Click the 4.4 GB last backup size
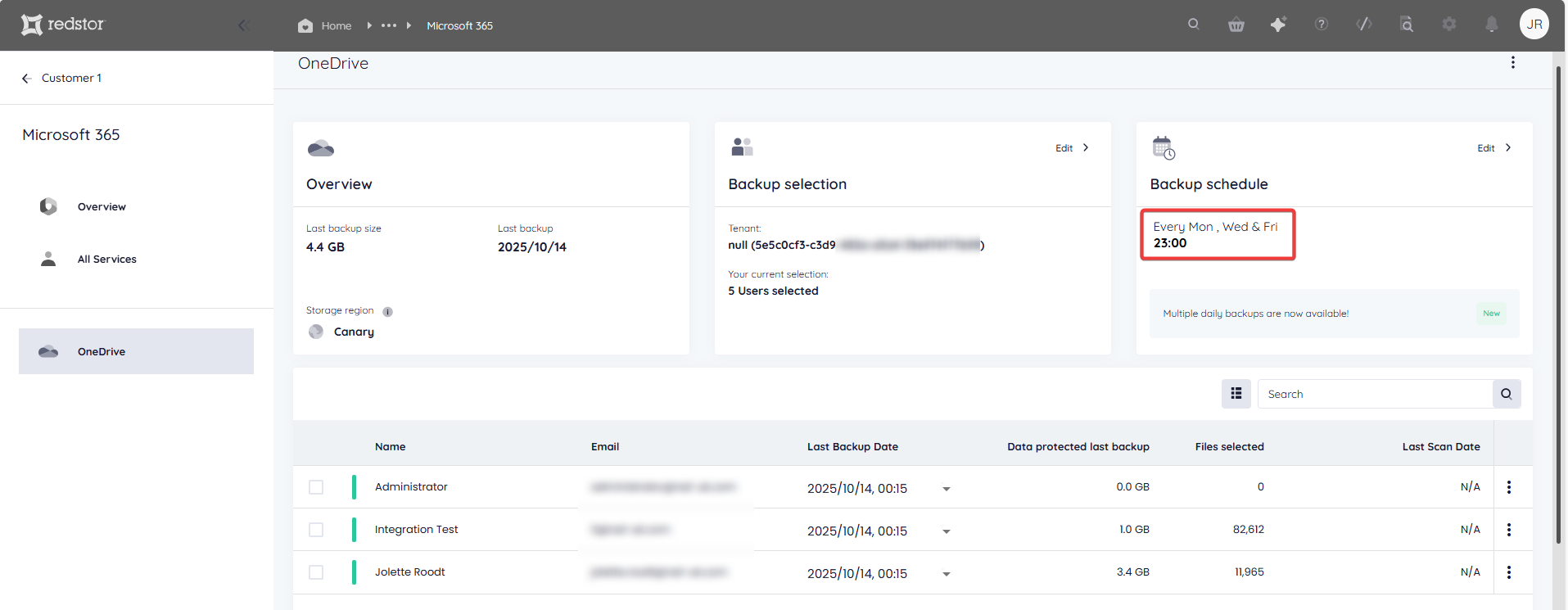 pyautogui.click(x=325, y=246)
